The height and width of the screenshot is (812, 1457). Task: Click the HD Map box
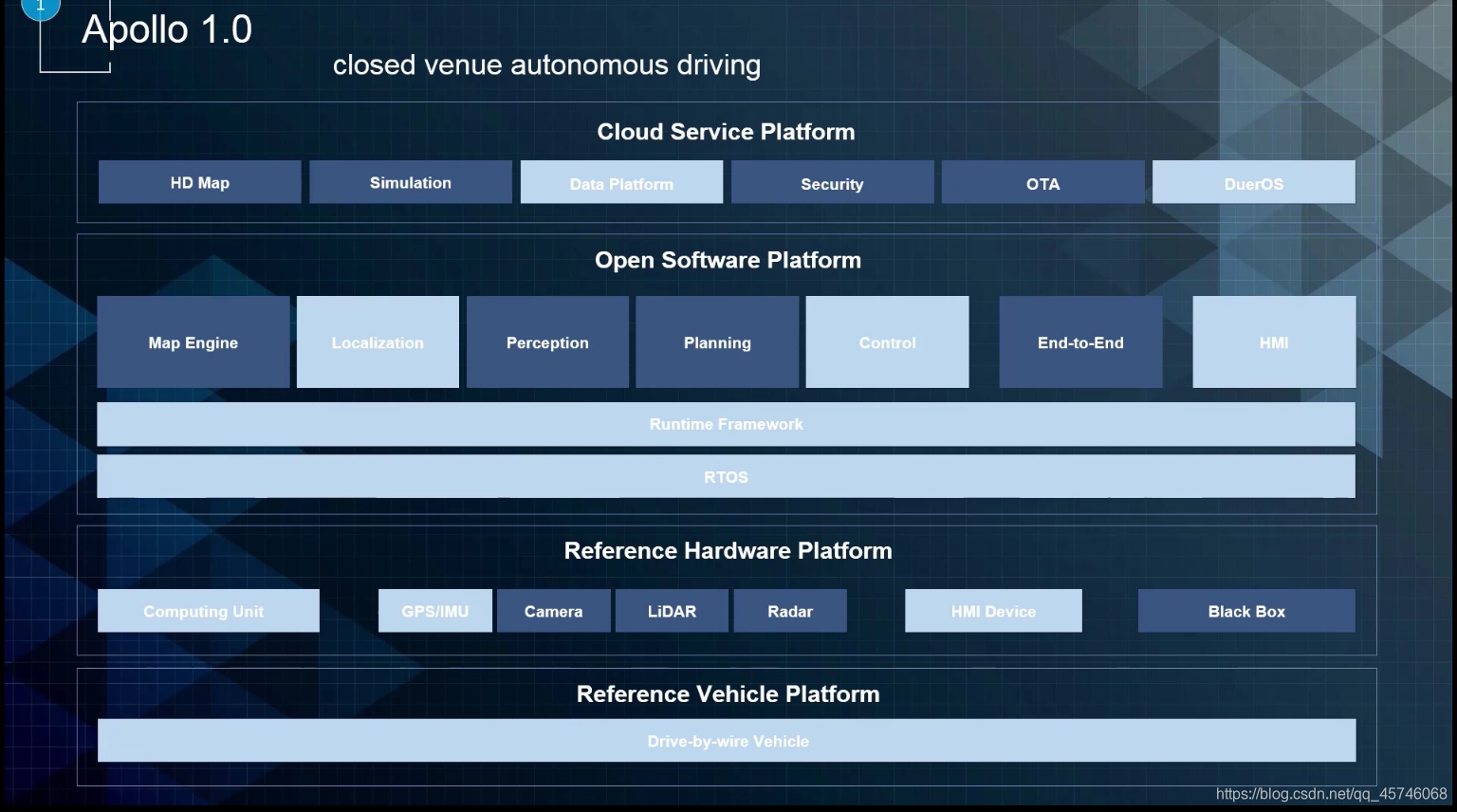199,182
